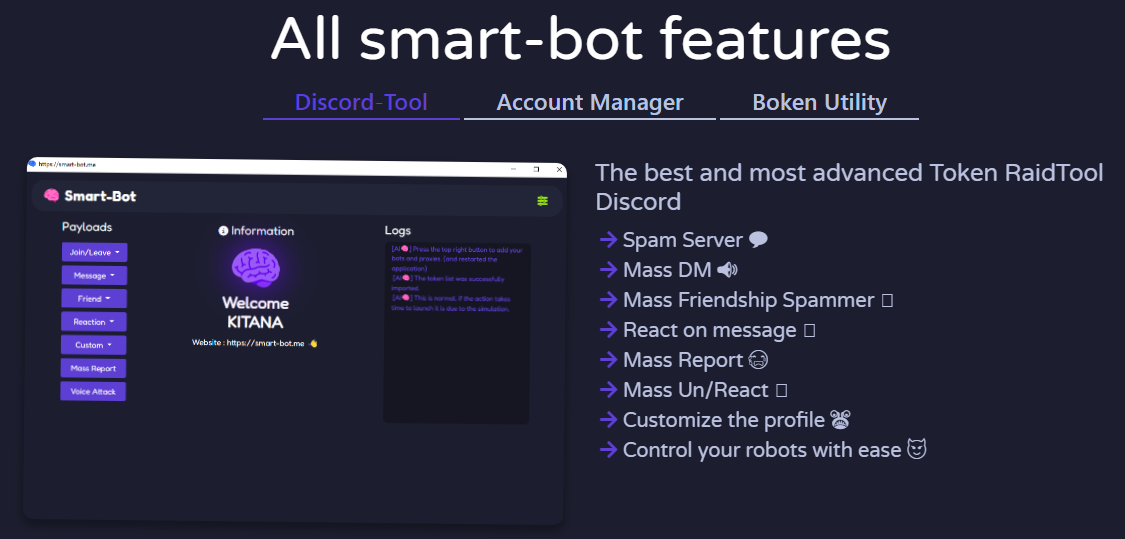Click the Information circle 'i' icon
This screenshot has height=539, width=1125.
[223, 231]
